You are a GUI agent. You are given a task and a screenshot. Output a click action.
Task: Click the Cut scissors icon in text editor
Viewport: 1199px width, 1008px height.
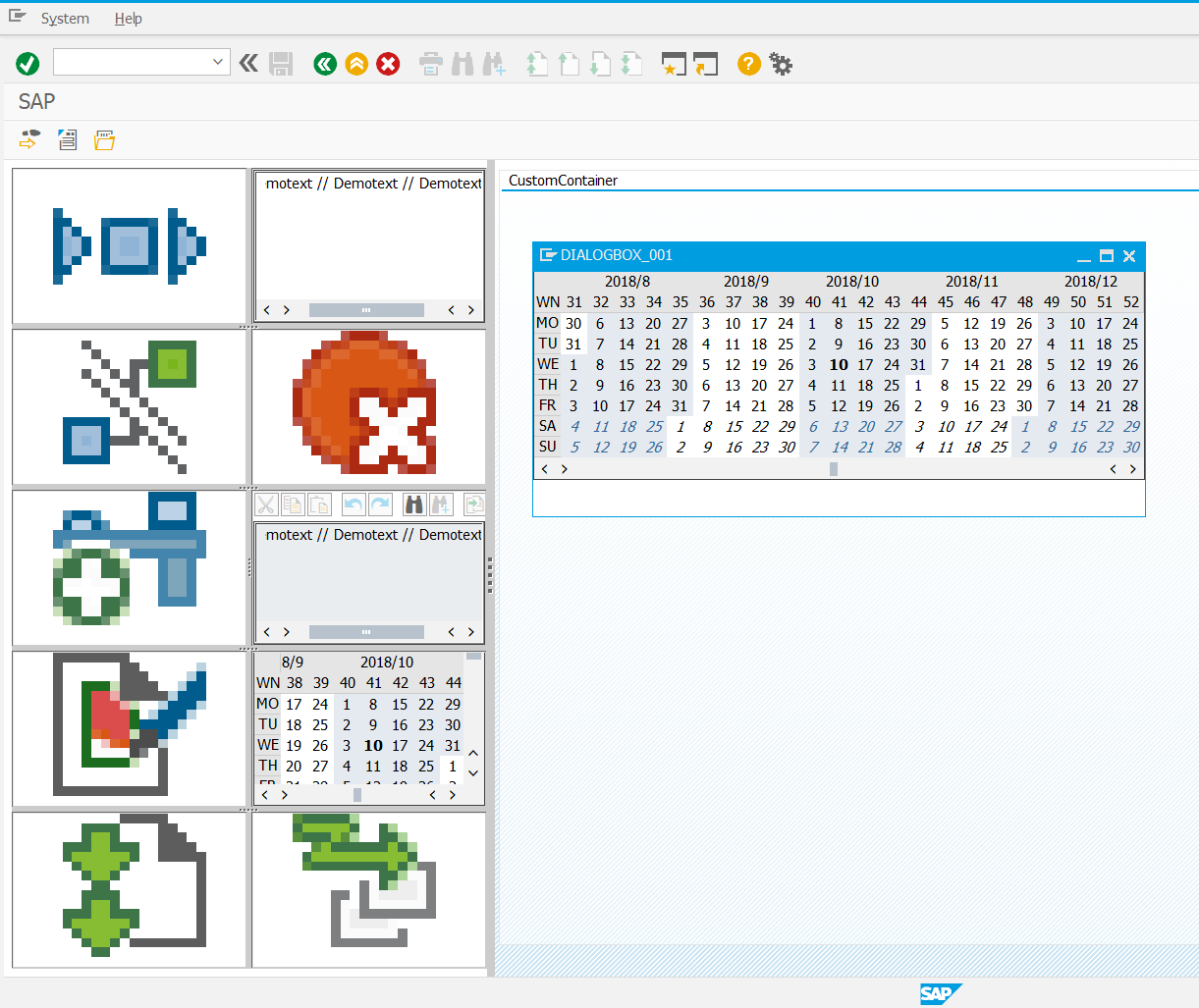click(x=266, y=504)
